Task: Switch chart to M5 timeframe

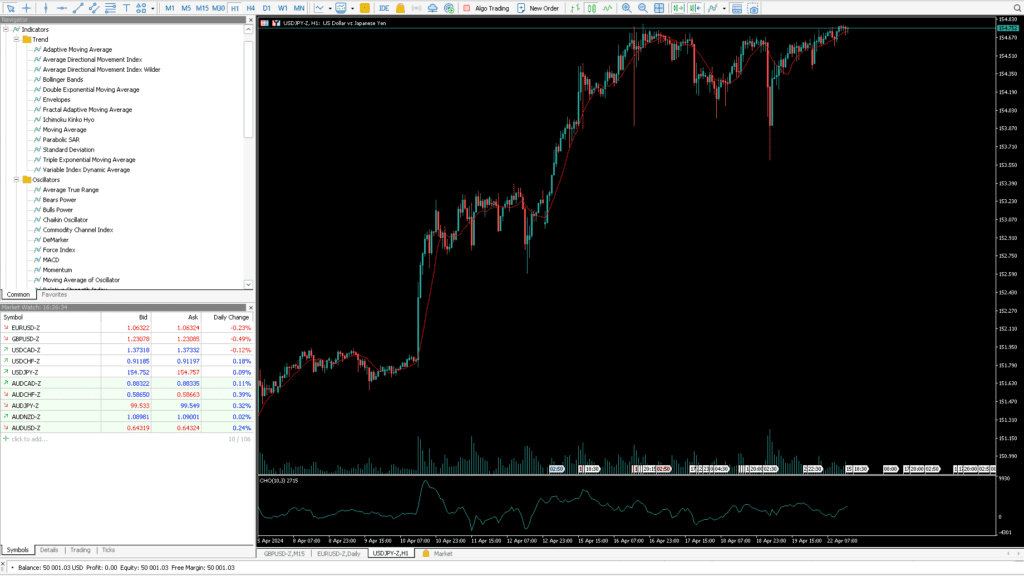Action: click(186, 8)
